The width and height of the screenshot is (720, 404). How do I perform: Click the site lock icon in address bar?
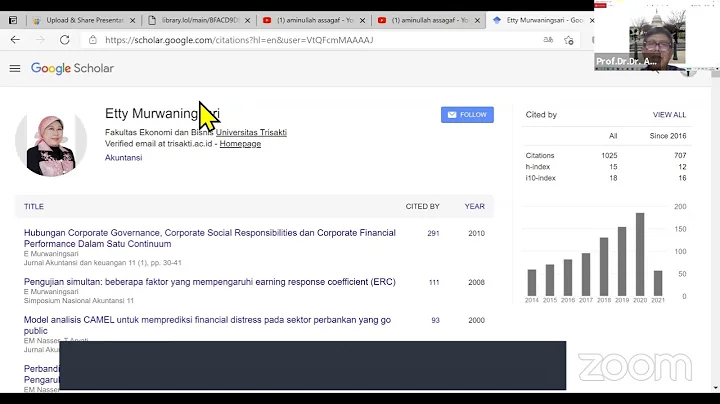(93, 40)
